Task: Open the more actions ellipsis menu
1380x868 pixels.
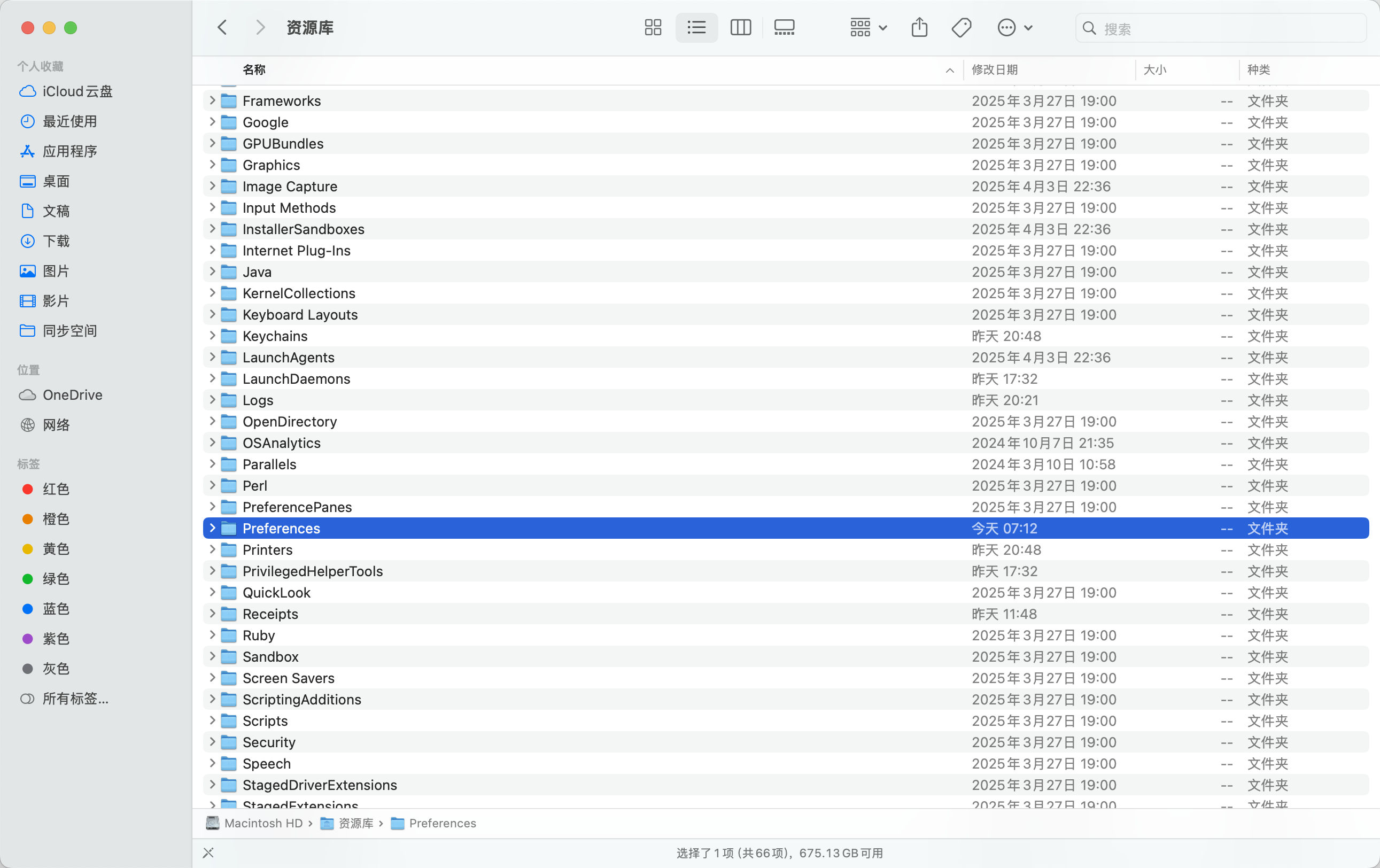Action: tap(1014, 27)
